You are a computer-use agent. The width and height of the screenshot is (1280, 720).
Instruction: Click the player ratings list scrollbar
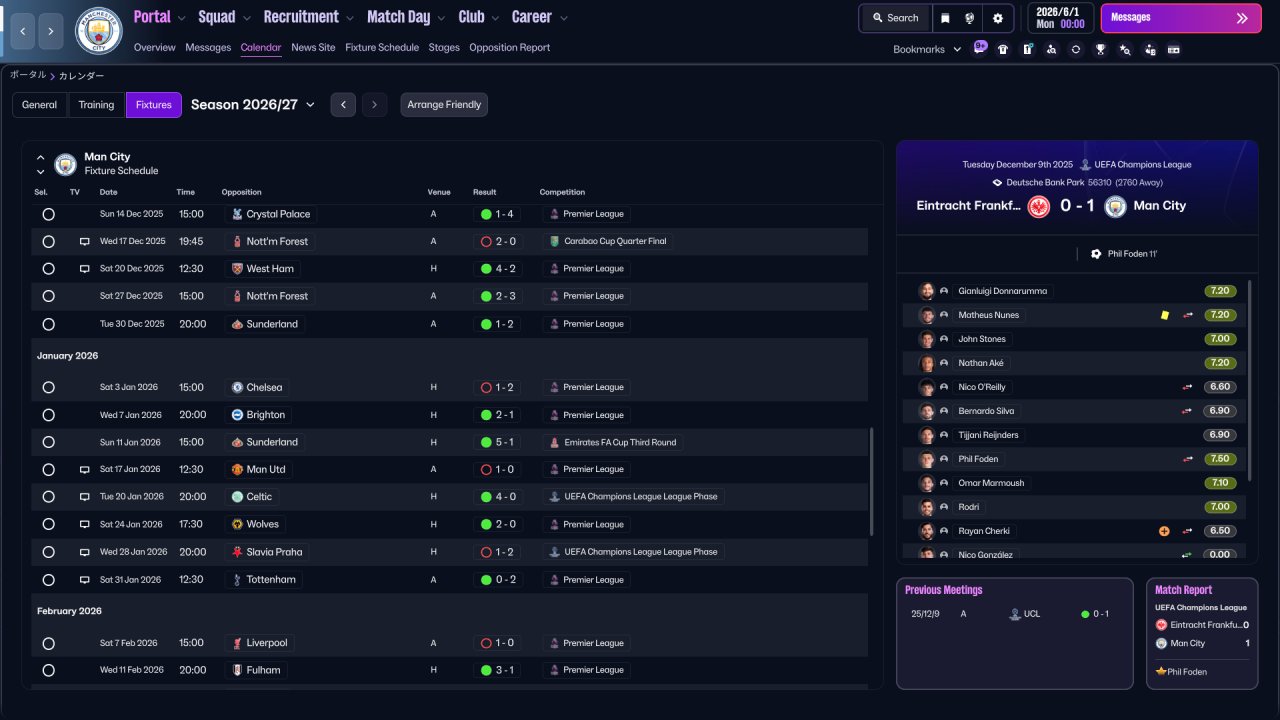coord(1250,380)
